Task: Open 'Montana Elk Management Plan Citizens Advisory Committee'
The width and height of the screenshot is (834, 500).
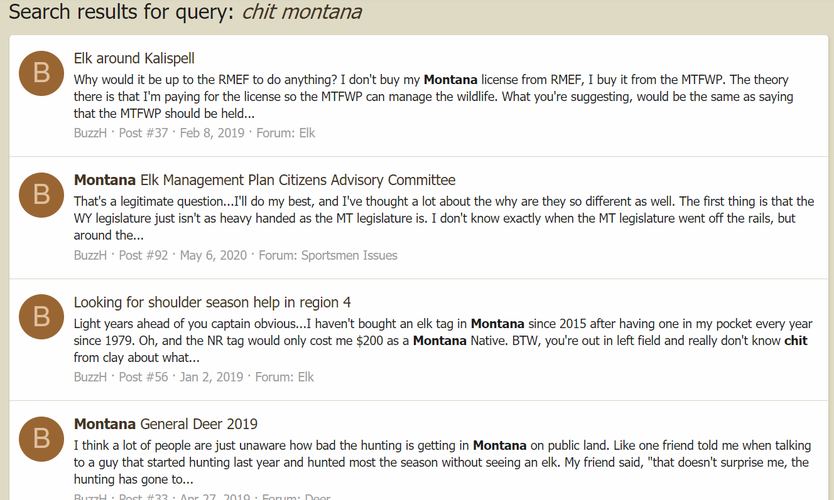Action: click(264, 180)
